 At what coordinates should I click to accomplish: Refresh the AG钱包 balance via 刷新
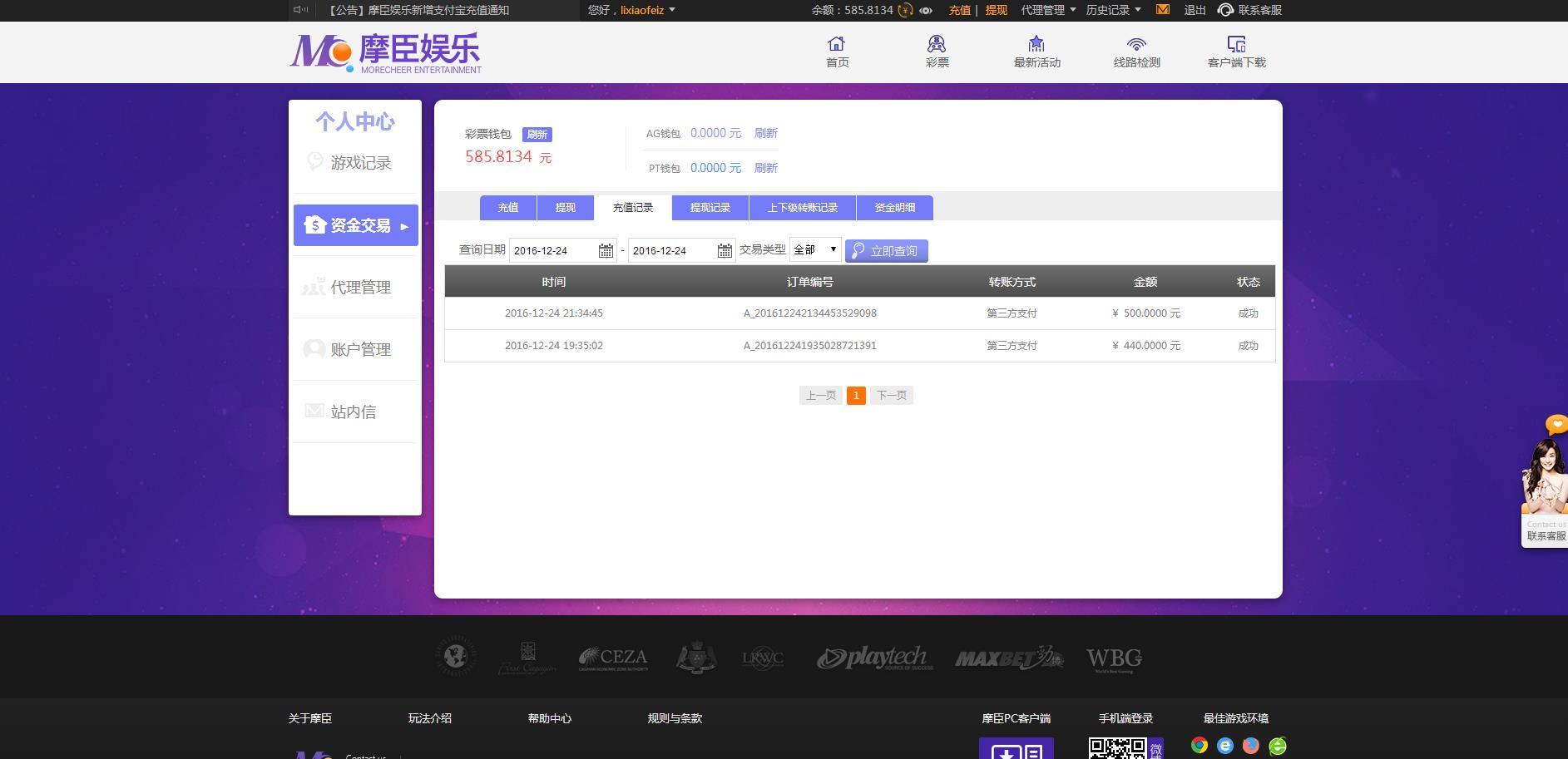pyautogui.click(x=764, y=133)
